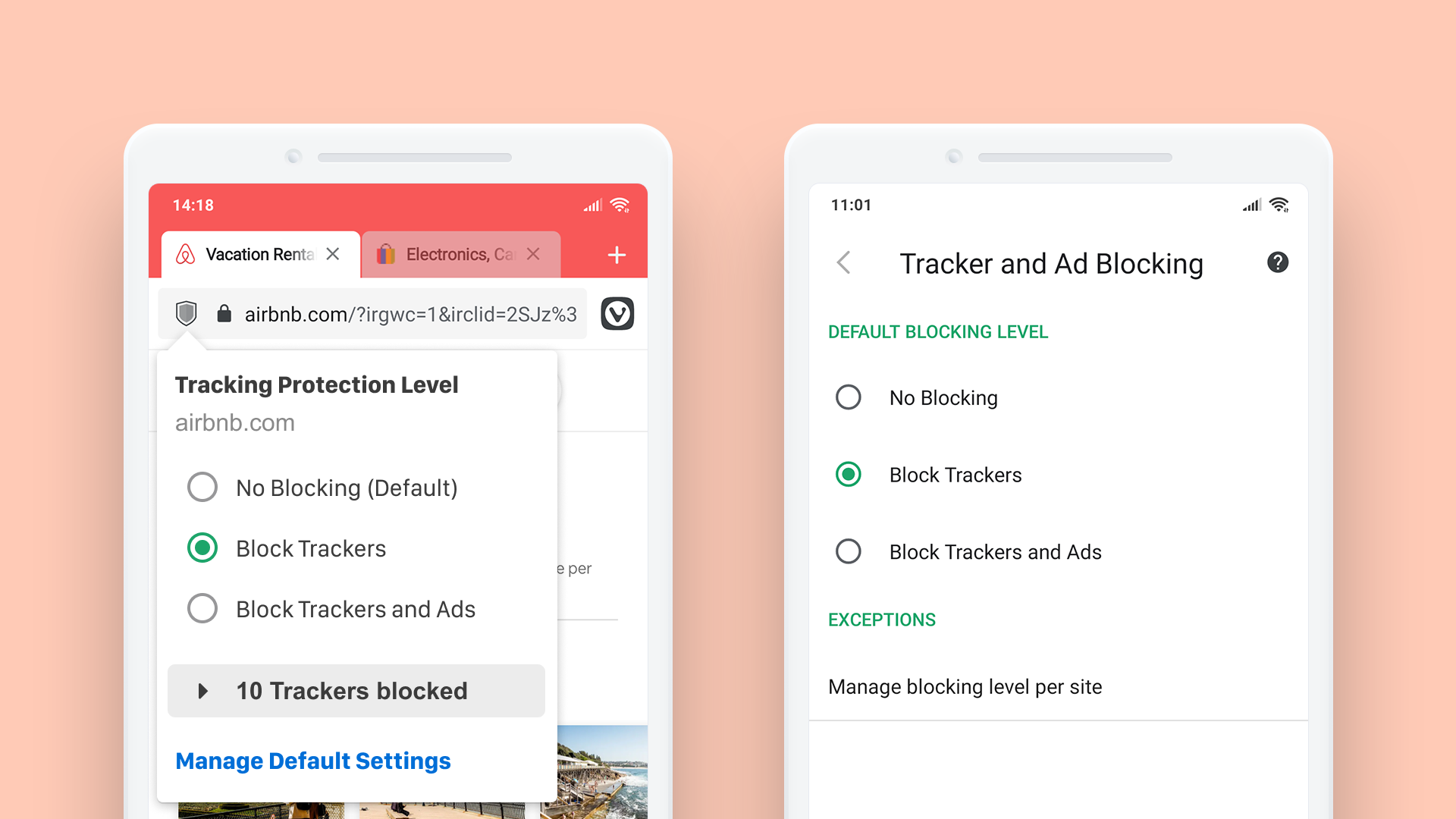Image resolution: width=1456 pixels, height=819 pixels.
Task: Click the add new tab plus icon
Action: [617, 254]
